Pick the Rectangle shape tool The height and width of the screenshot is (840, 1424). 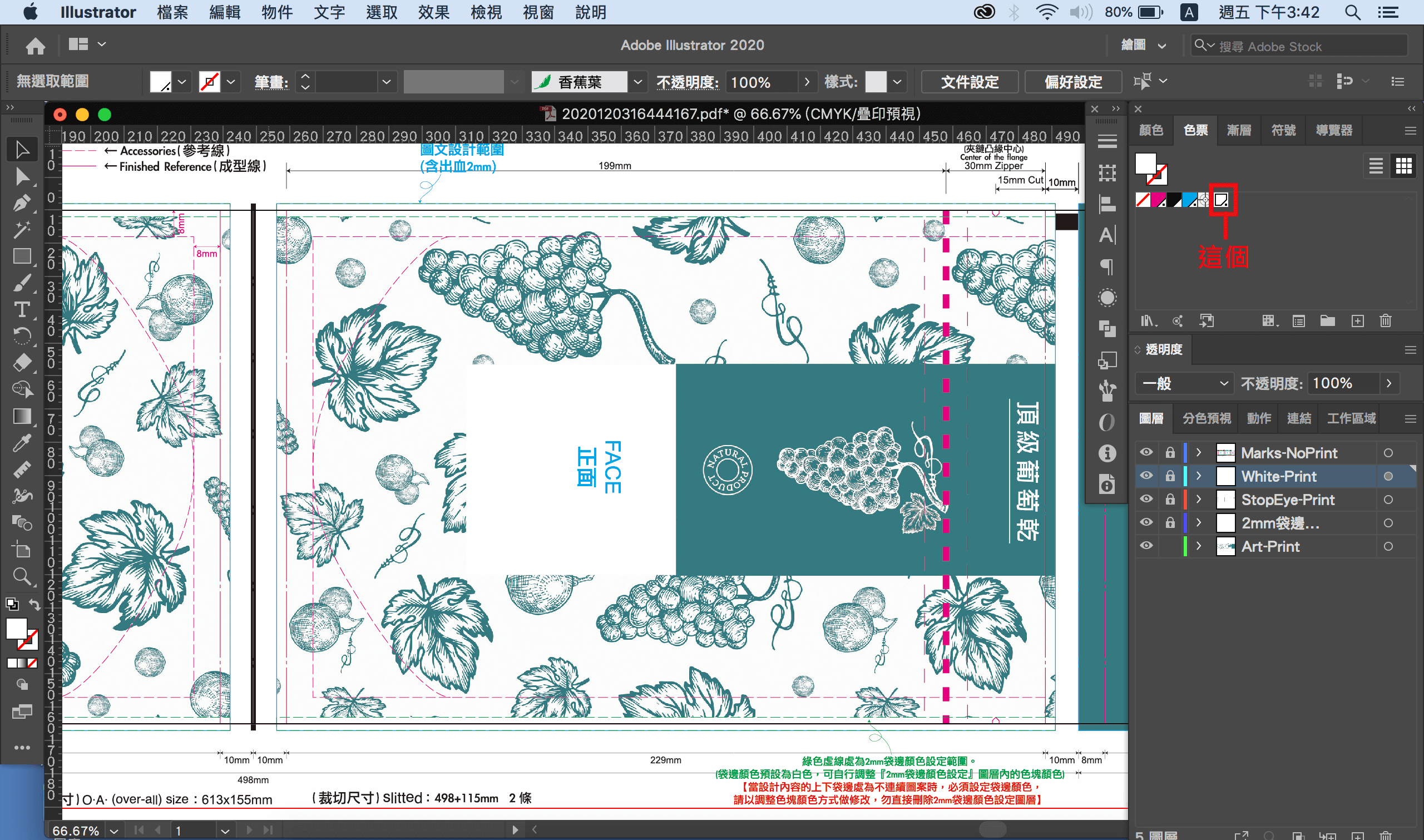coord(22,256)
